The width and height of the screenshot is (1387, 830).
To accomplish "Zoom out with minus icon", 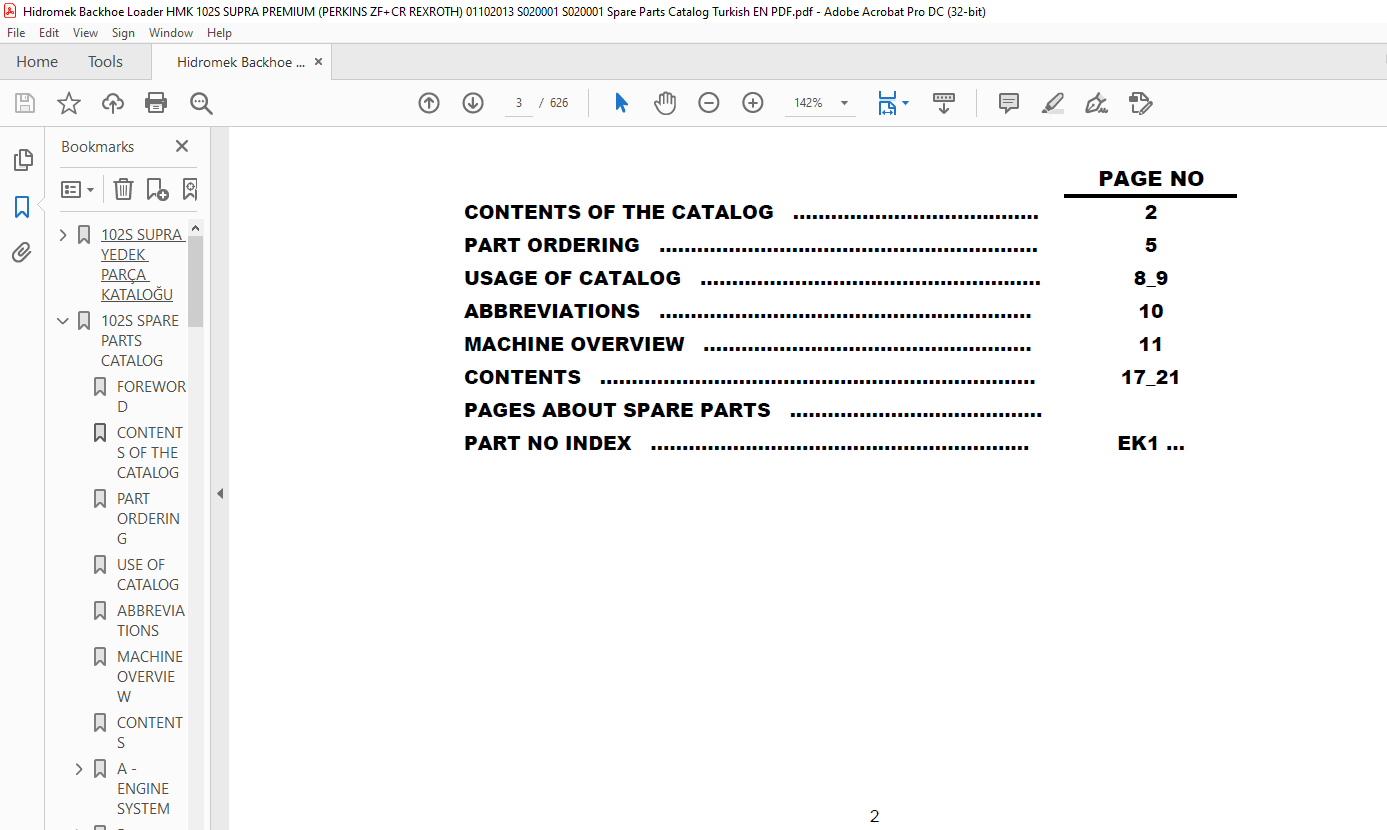I will (709, 103).
